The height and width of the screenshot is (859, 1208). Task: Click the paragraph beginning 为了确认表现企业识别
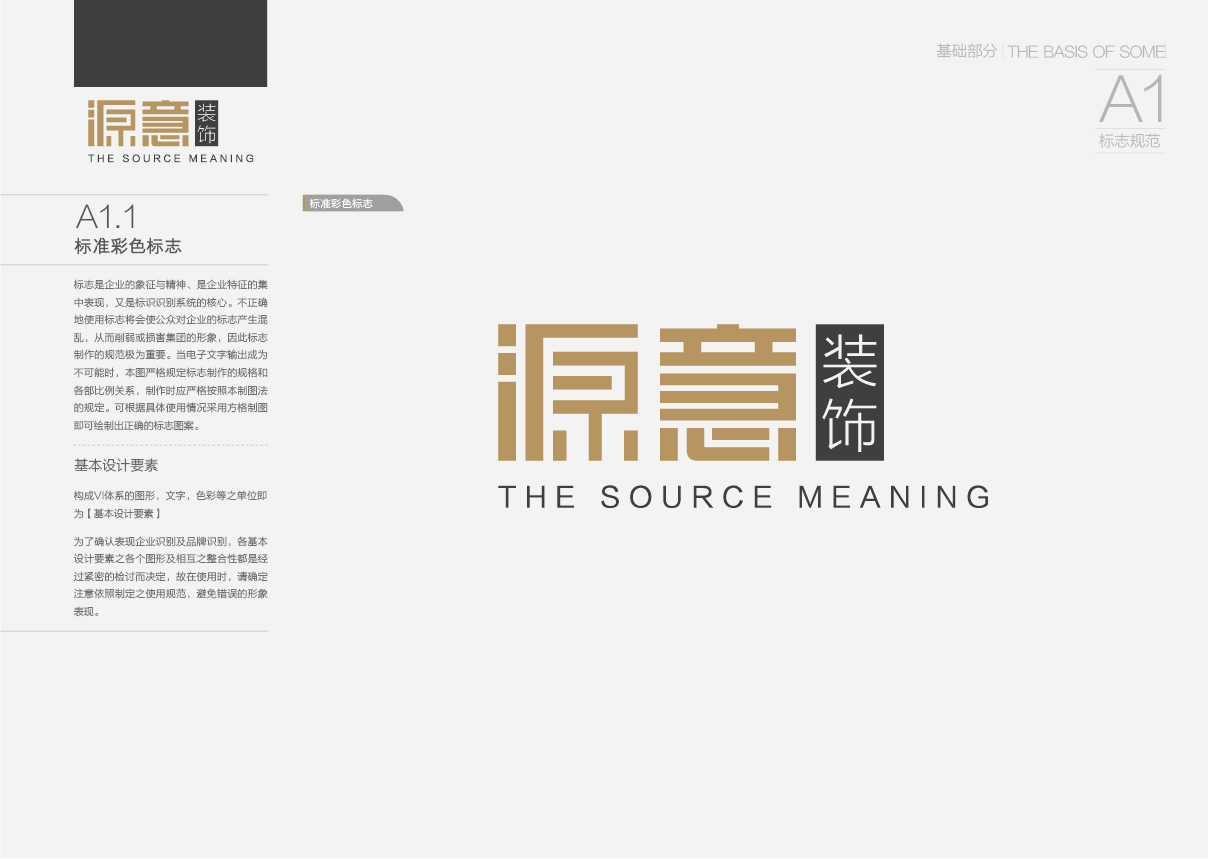tap(170, 576)
